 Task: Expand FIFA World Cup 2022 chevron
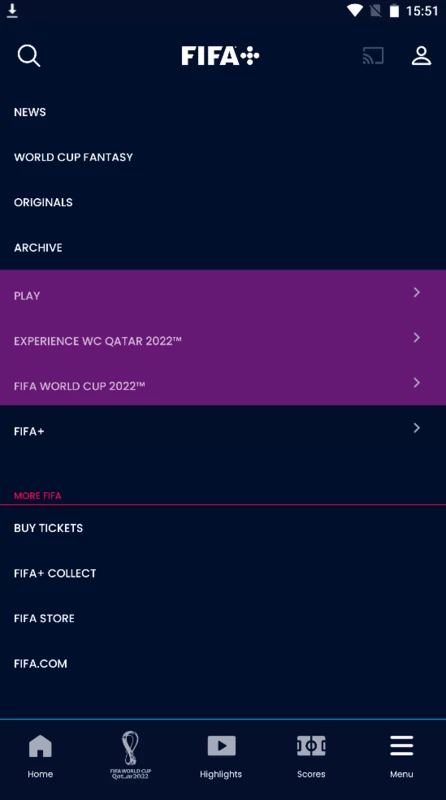[x=416, y=383]
